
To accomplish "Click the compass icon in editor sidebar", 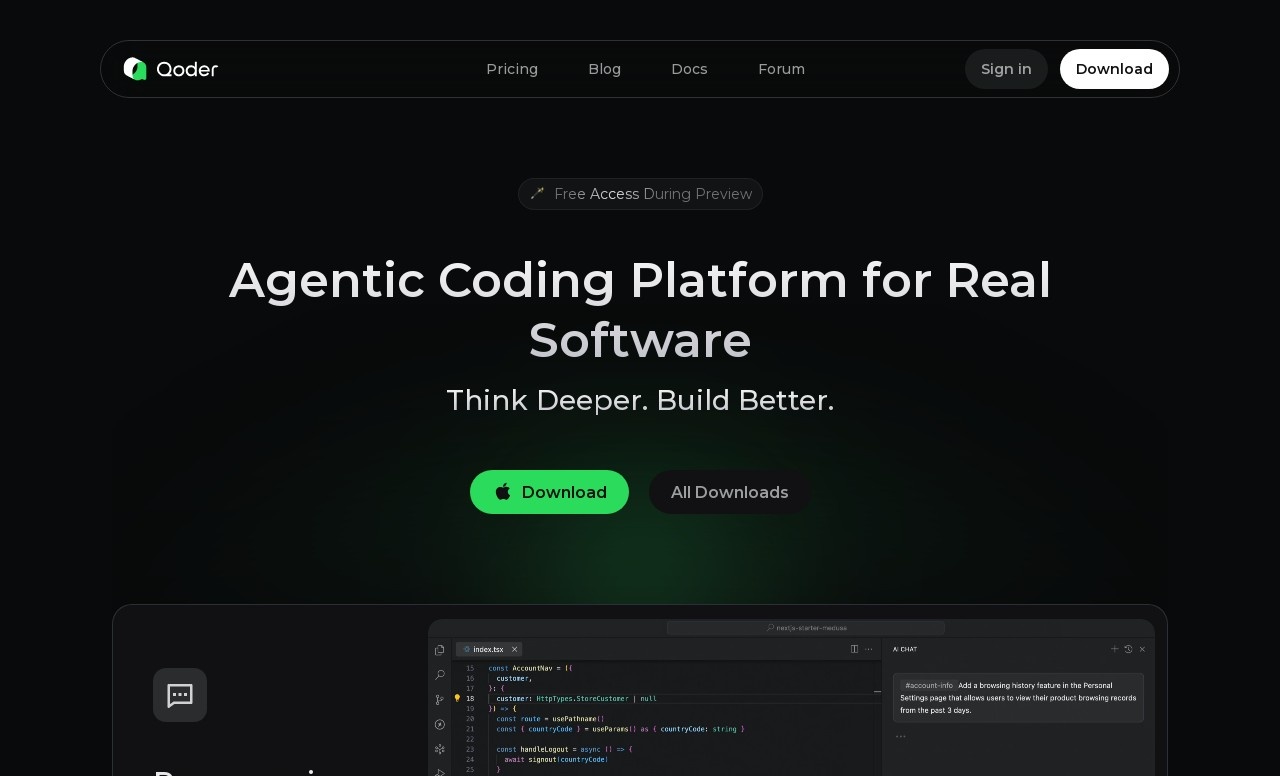I will (x=440, y=724).
